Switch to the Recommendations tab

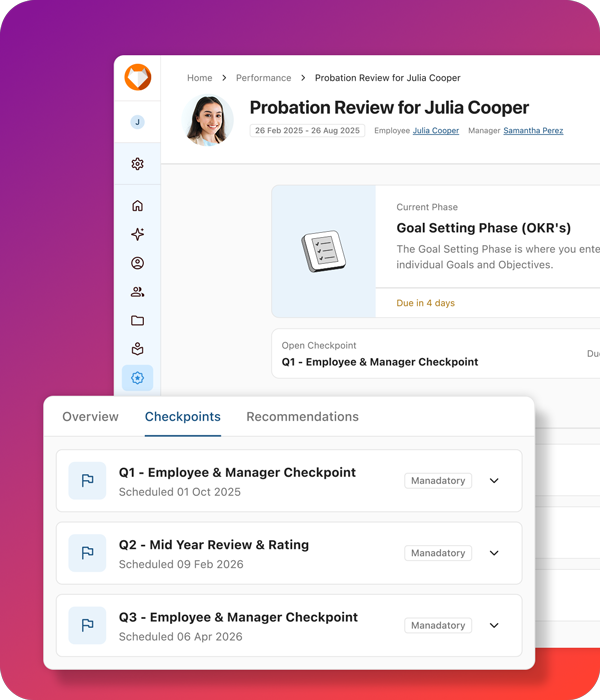302,417
